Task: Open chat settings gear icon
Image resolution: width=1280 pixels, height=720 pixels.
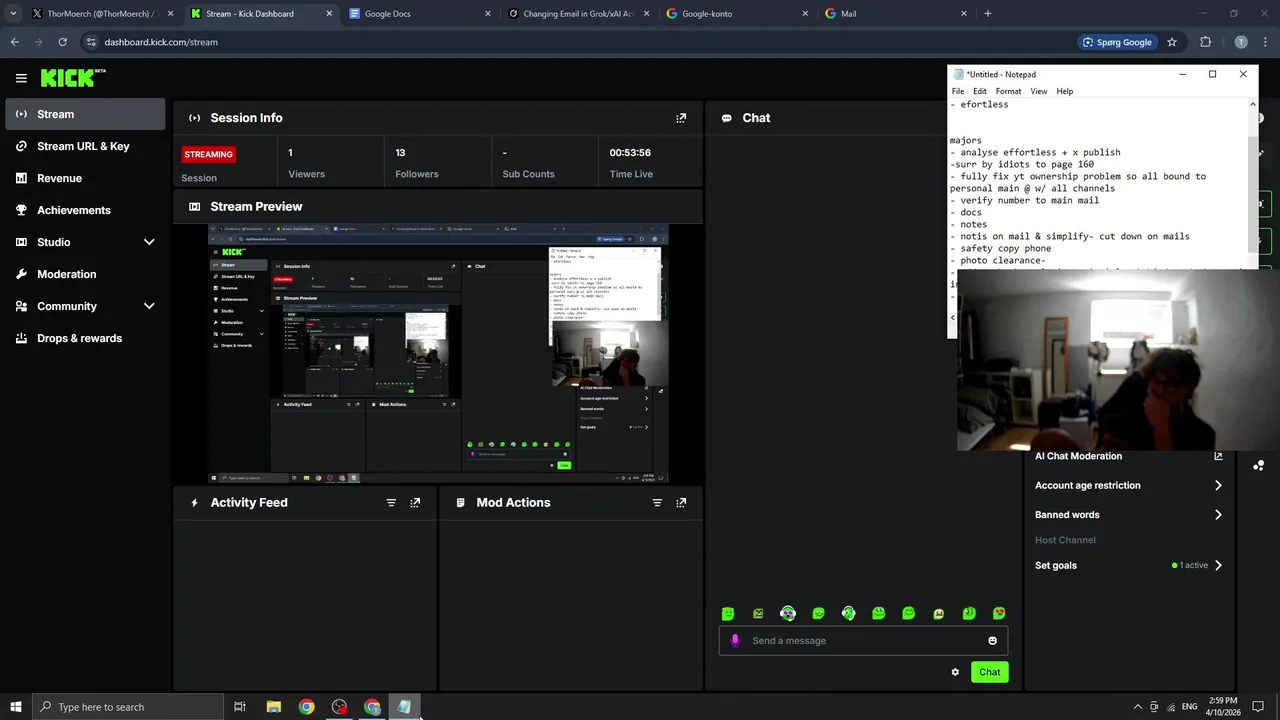Action: click(x=955, y=672)
